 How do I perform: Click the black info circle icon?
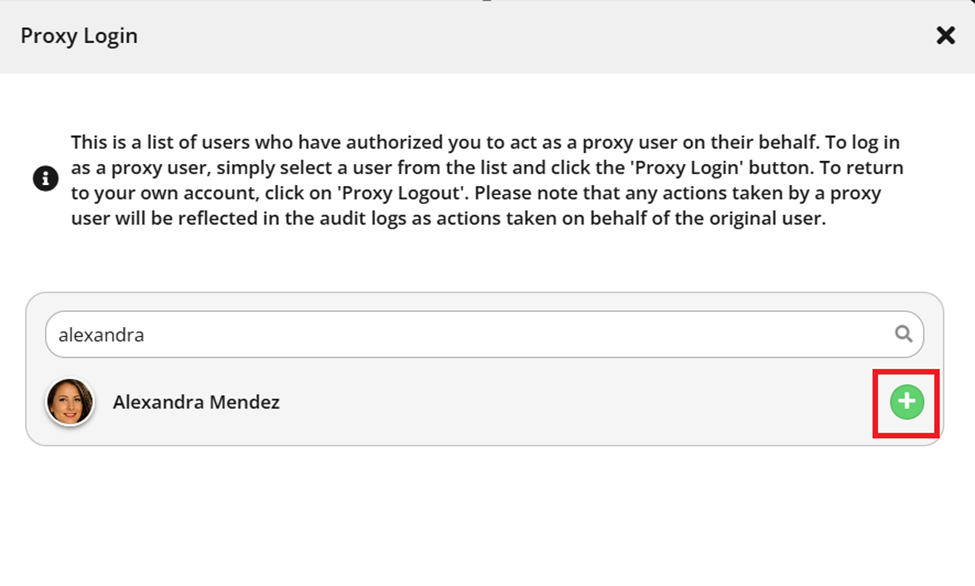[x=45, y=179]
